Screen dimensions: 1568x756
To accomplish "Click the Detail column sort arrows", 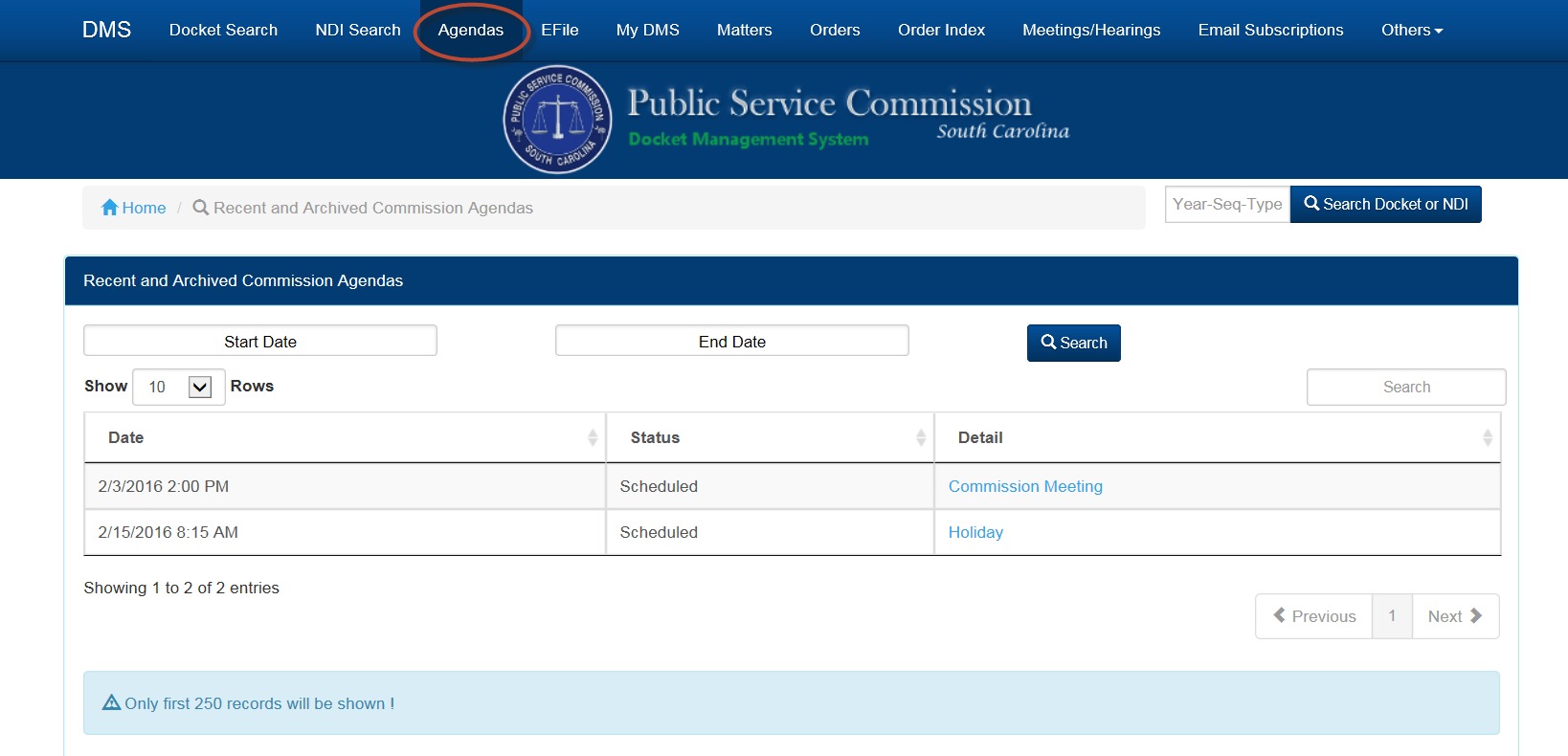I will [1487, 437].
